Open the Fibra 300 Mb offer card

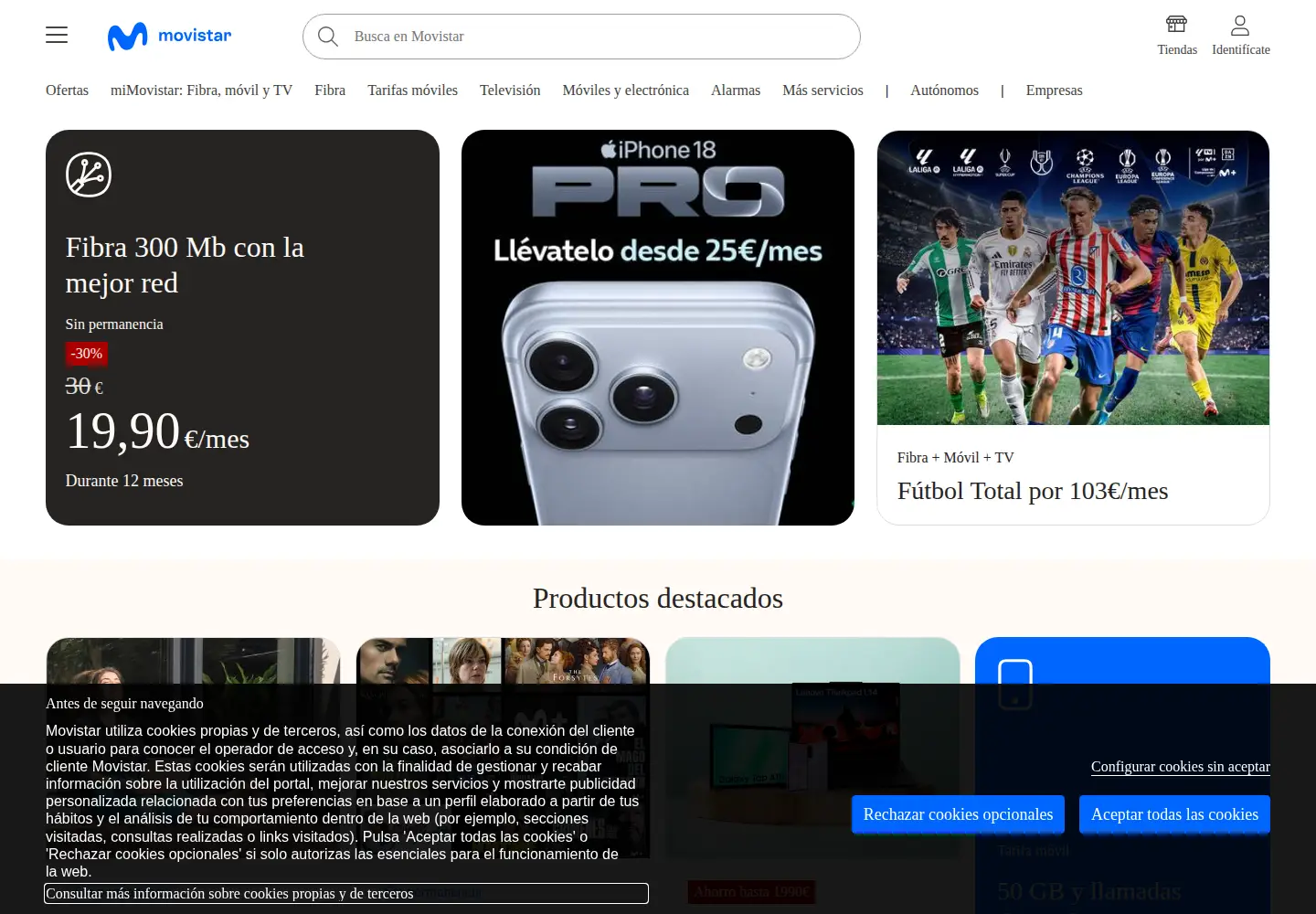click(x=242, y=327)
